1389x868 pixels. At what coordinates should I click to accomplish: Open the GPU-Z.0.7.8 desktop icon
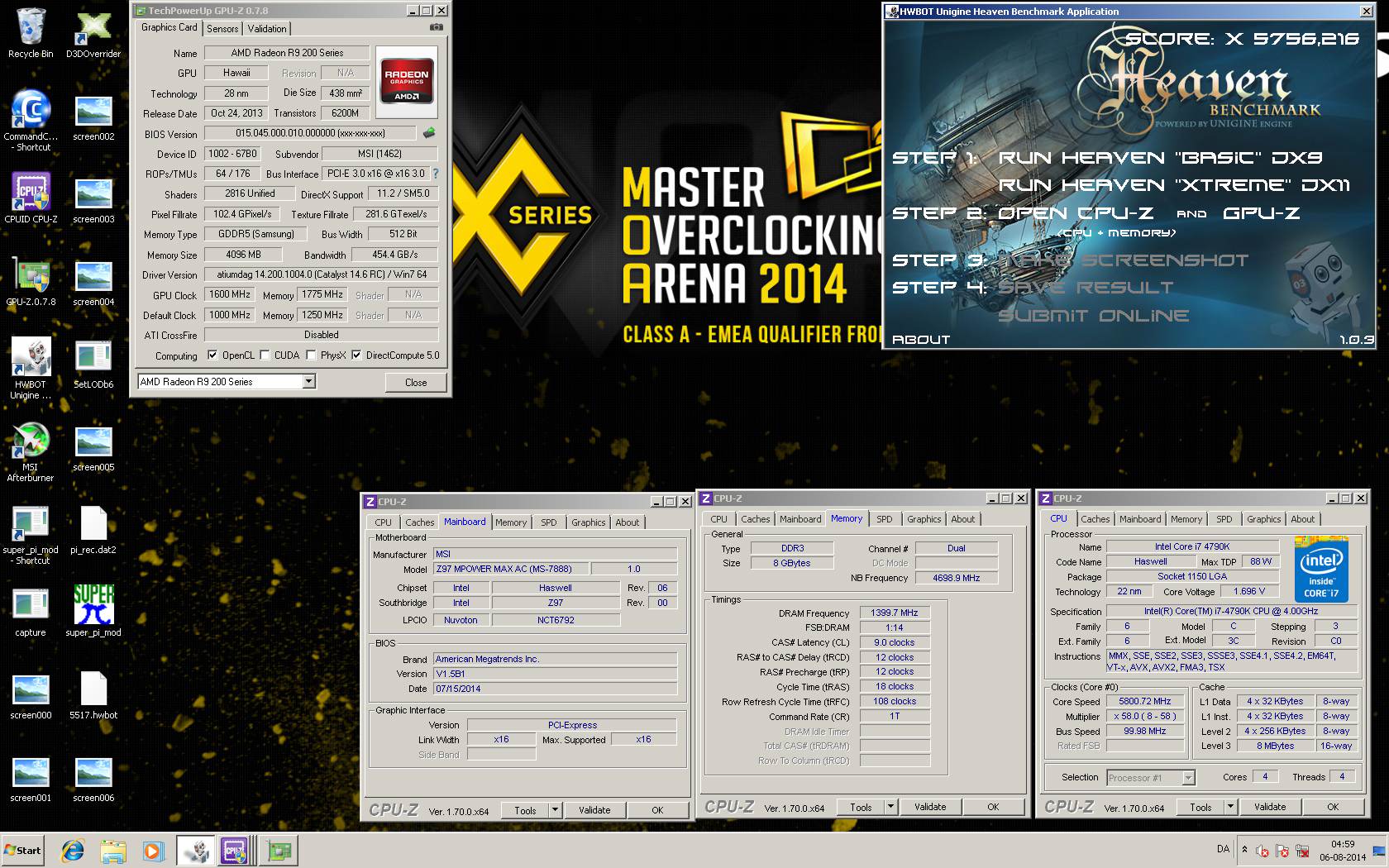31,281
